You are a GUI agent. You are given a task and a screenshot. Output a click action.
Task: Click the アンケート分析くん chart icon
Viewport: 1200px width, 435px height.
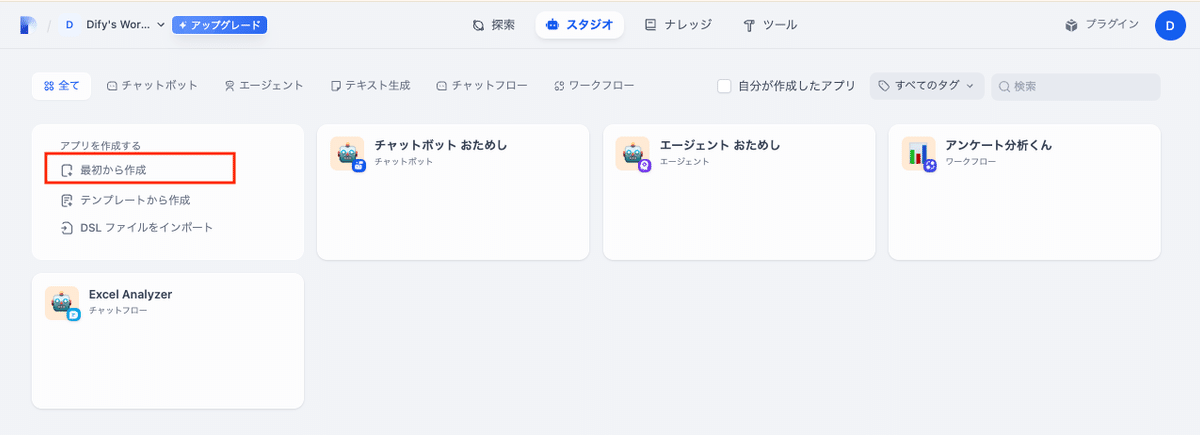[919, 154]
